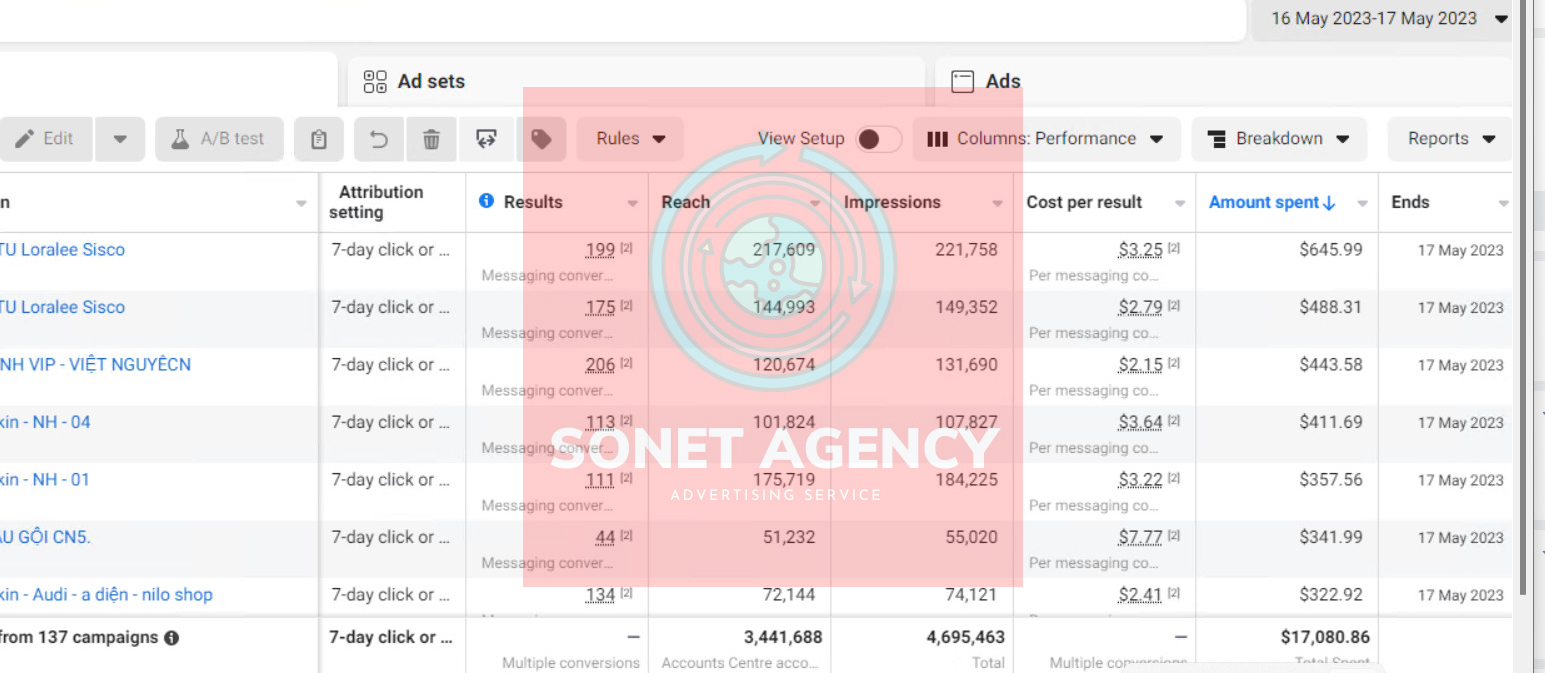Screen dimensions: 1545x673
Task: Open AU GỘI CN5. campaign
Action: pos(46,537)
